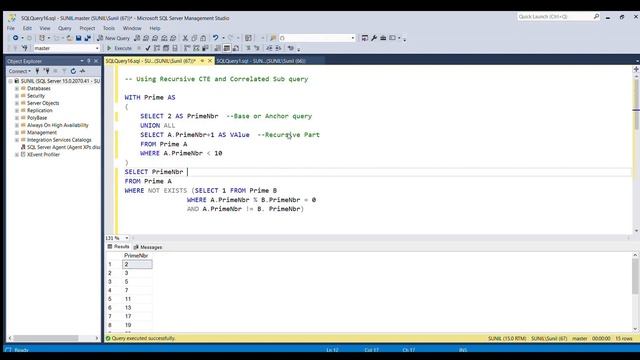Open the Help menu
Screen dimensions: 640x360
[x=155, y=28]
